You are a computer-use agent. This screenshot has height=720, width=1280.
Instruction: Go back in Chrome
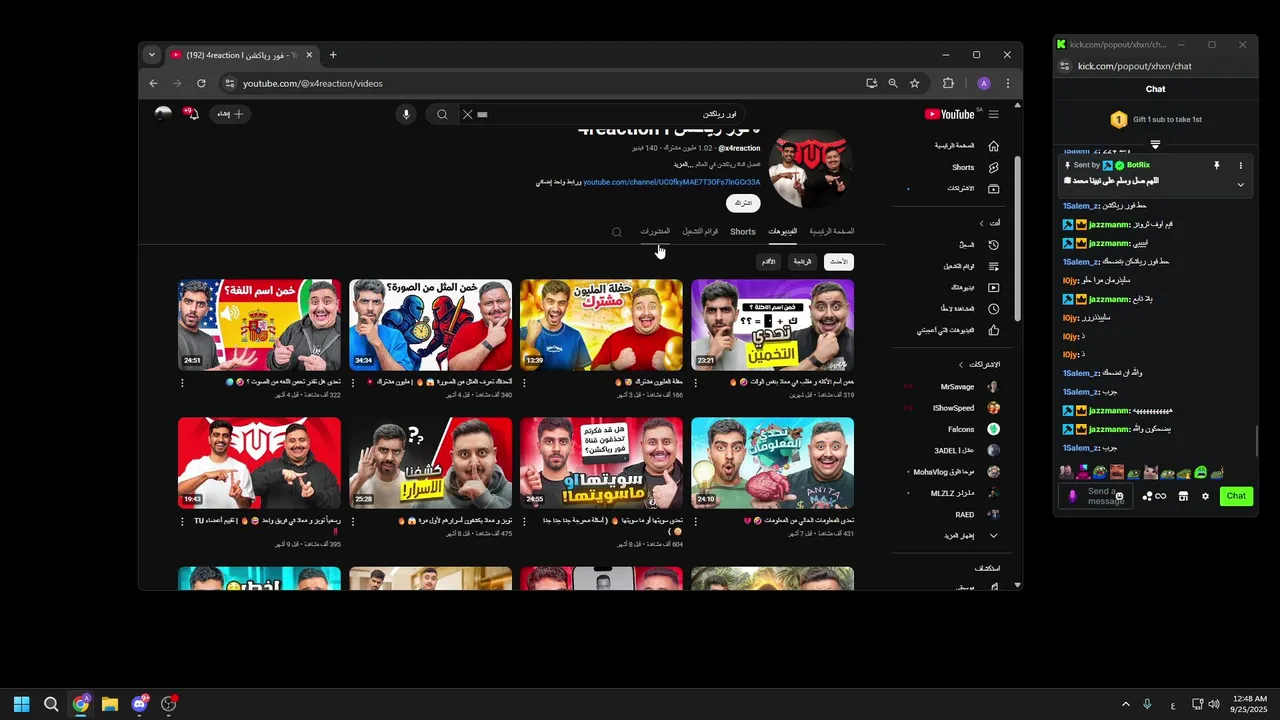153,83
